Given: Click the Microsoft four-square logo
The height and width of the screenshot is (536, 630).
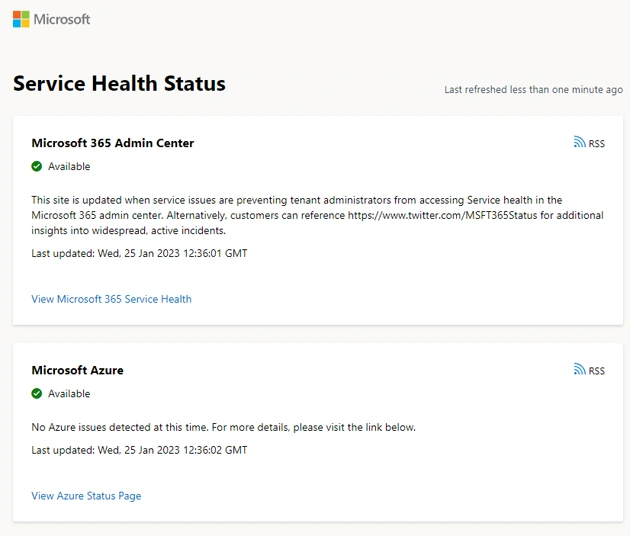Looking at the screenshot, I should tap(20, 19).
